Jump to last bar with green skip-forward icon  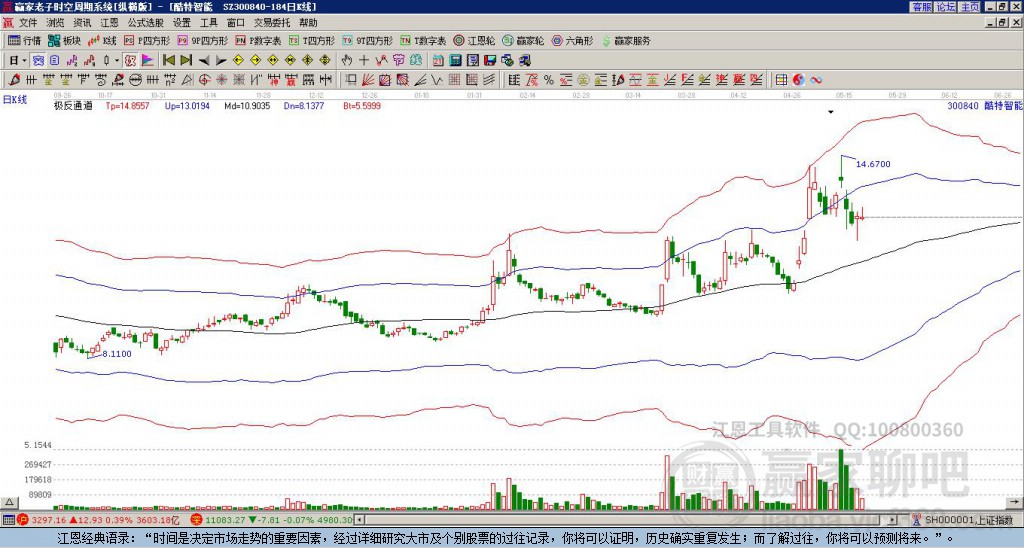[186, 60]
